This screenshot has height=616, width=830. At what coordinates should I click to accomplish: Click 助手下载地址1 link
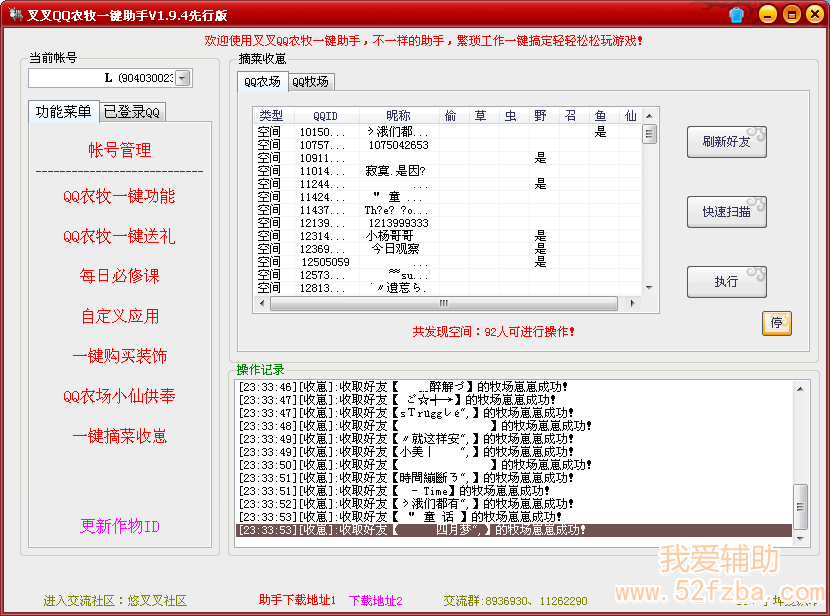[297, 600]
